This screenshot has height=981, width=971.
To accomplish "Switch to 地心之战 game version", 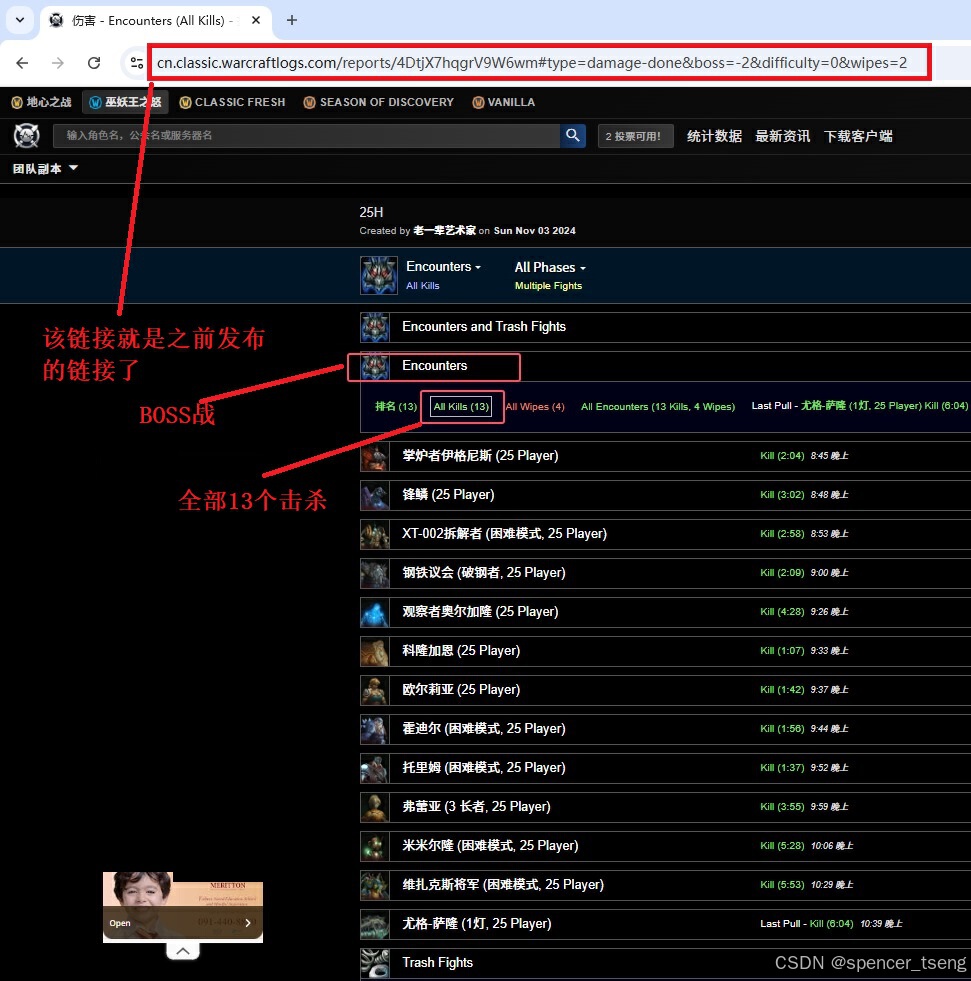I will point(41,102).
